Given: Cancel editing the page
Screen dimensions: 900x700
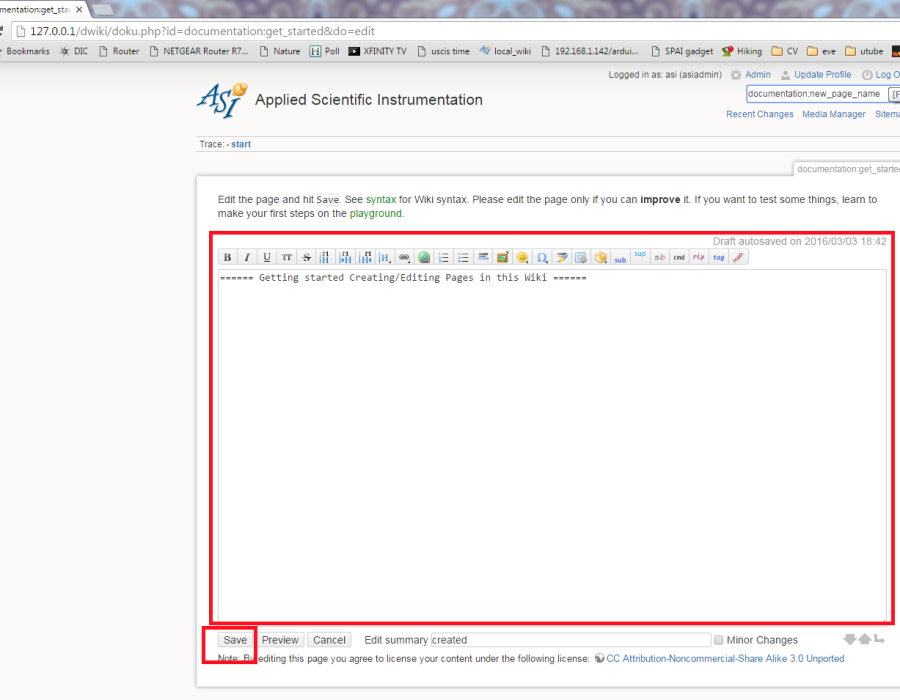Looking at the screenshot, I should (x=329, y=640).
